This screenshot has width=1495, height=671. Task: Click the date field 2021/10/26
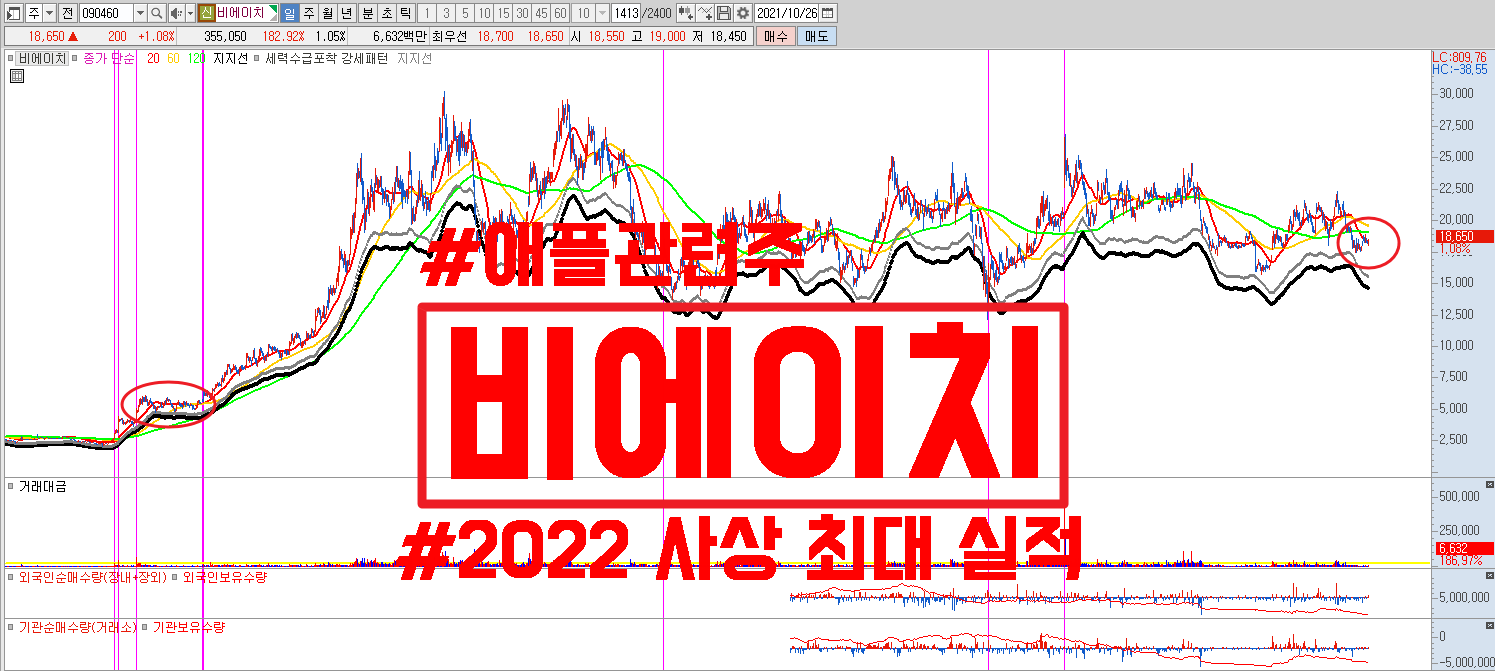pyautogui.click(x=788, y=13)
